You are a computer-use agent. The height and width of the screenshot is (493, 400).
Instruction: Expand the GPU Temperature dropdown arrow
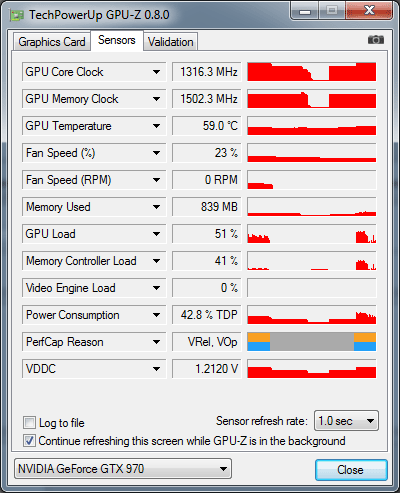click(156, 126)
